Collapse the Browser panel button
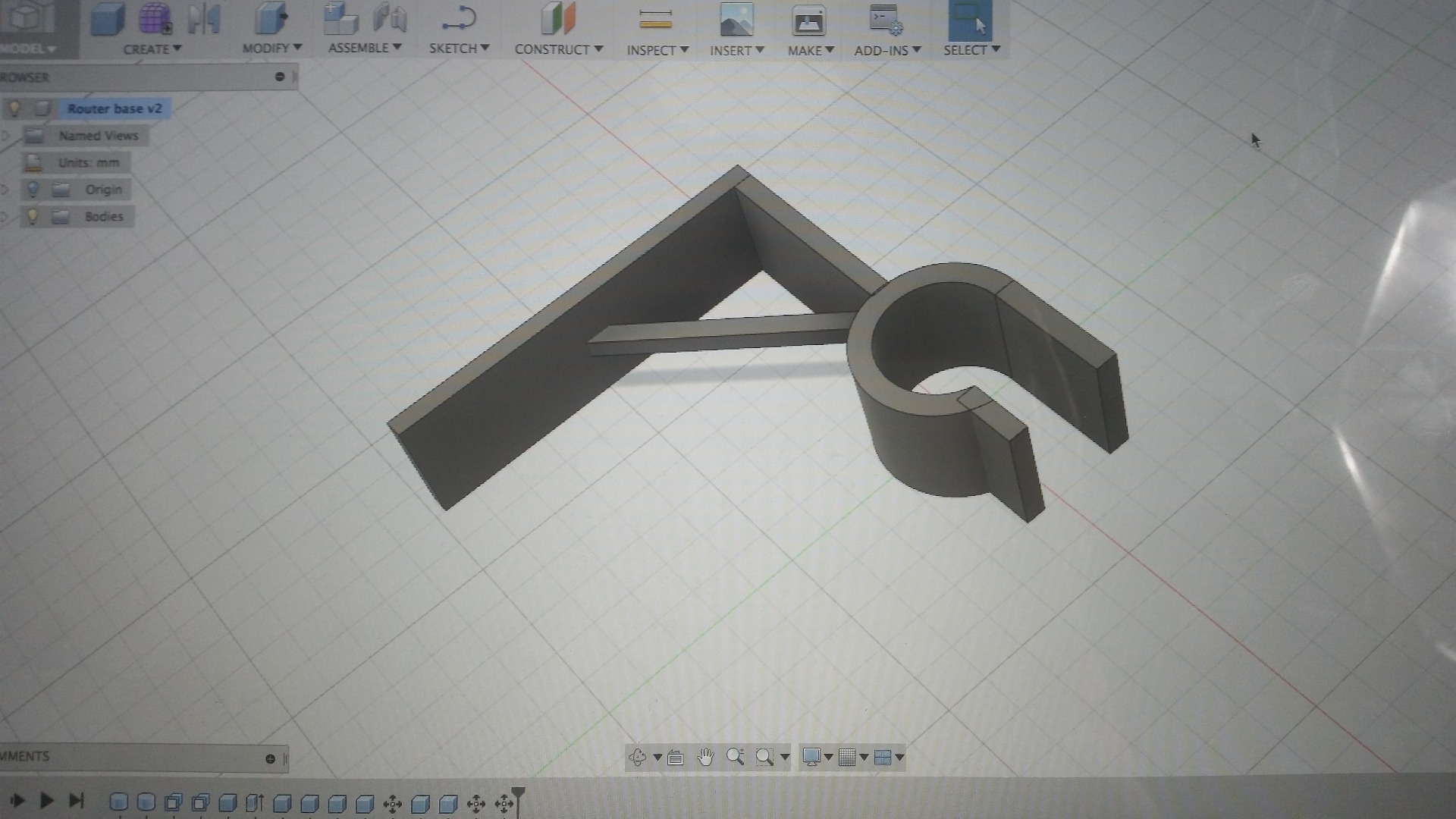 [x=280, y=77]
